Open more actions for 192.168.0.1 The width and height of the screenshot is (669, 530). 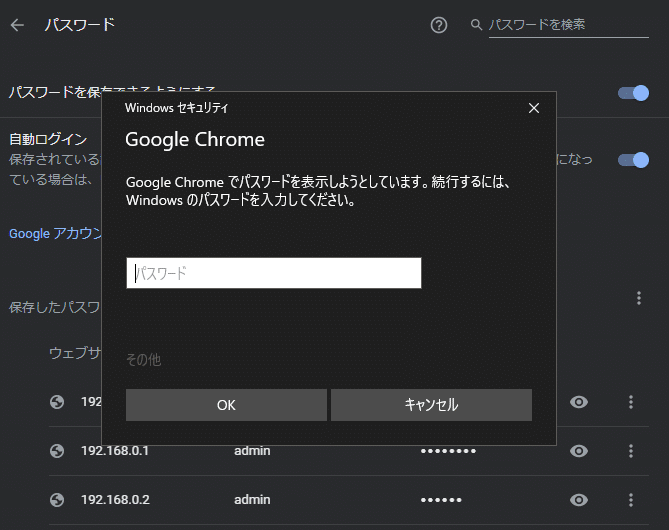(631, 451)
